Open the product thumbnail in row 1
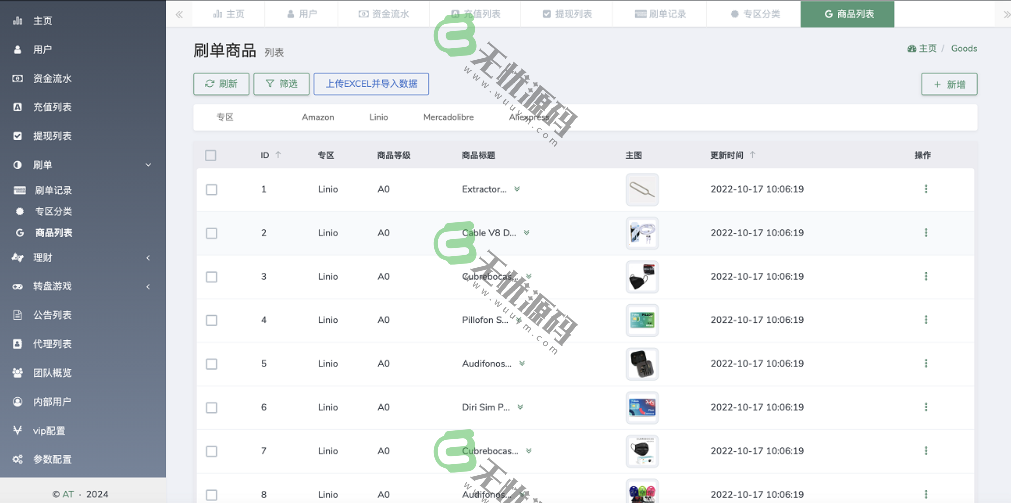The height and width of the screenshot is (503, 1011). coord(642,190)
